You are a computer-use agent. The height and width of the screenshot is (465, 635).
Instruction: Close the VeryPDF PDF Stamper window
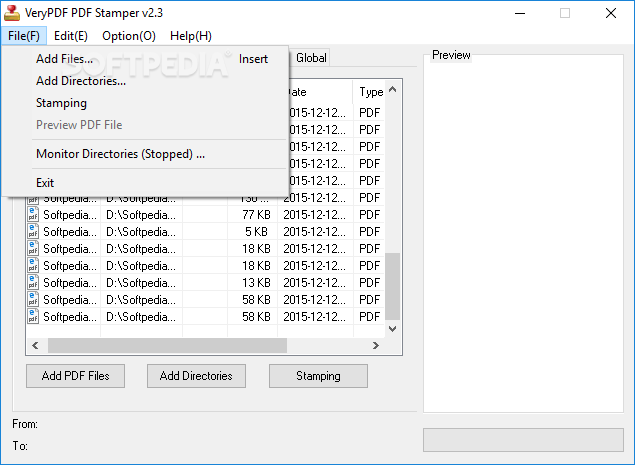[611, 13]
